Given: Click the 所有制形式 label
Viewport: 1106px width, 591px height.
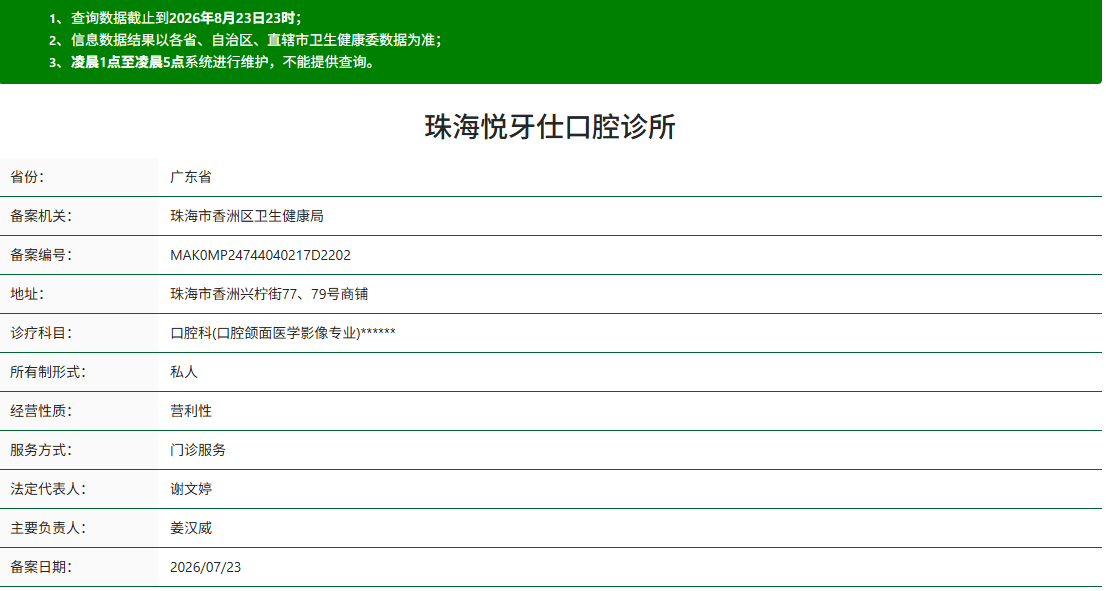Looking at the screenshot, I should coord(48,372).
